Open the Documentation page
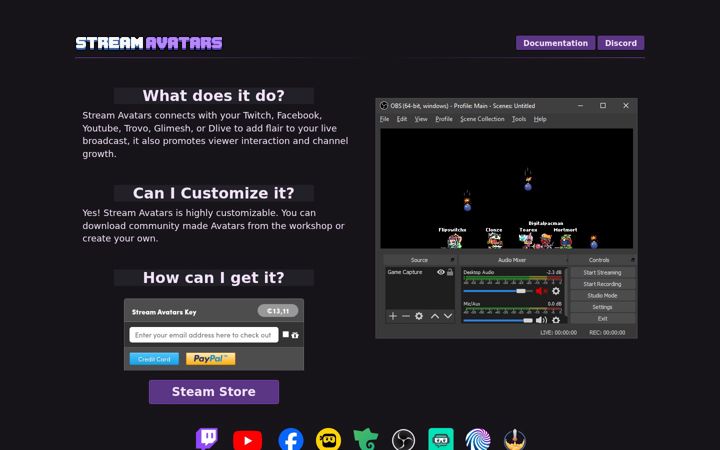This screenshot has width=720, height=450. 555,43
